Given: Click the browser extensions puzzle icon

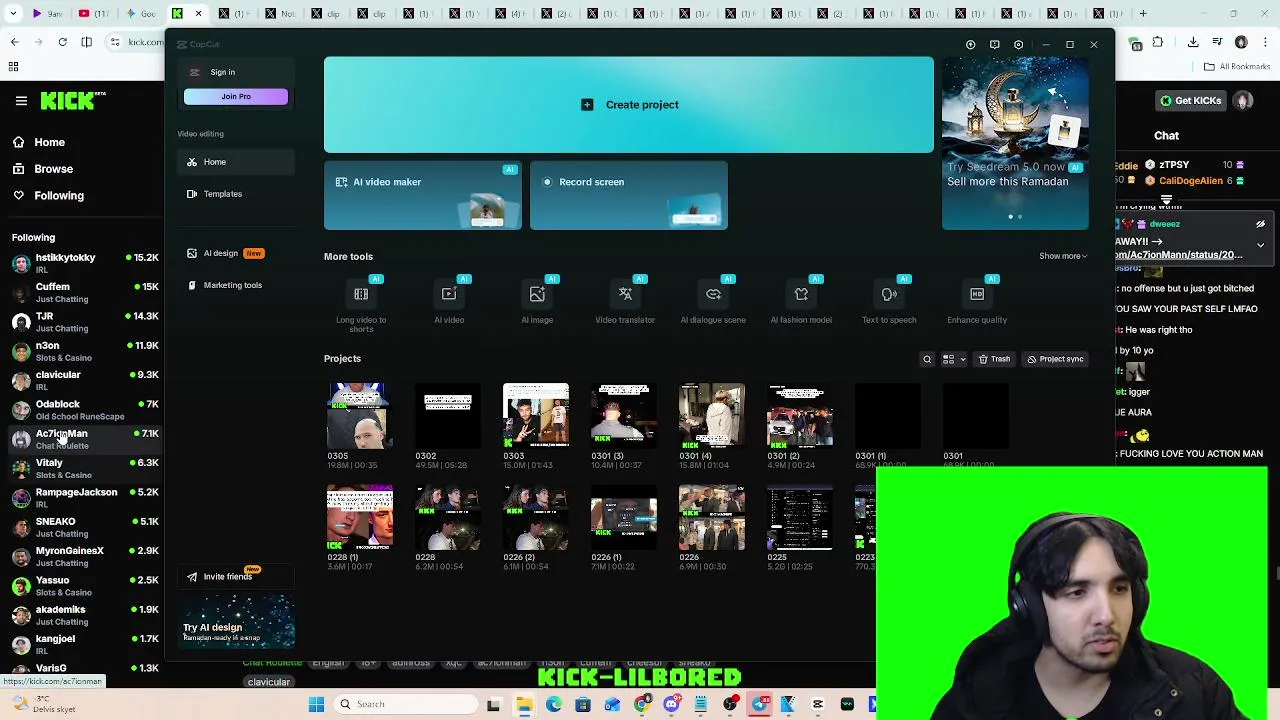Looking at the screenshot, I should [x=1157, y=42].
